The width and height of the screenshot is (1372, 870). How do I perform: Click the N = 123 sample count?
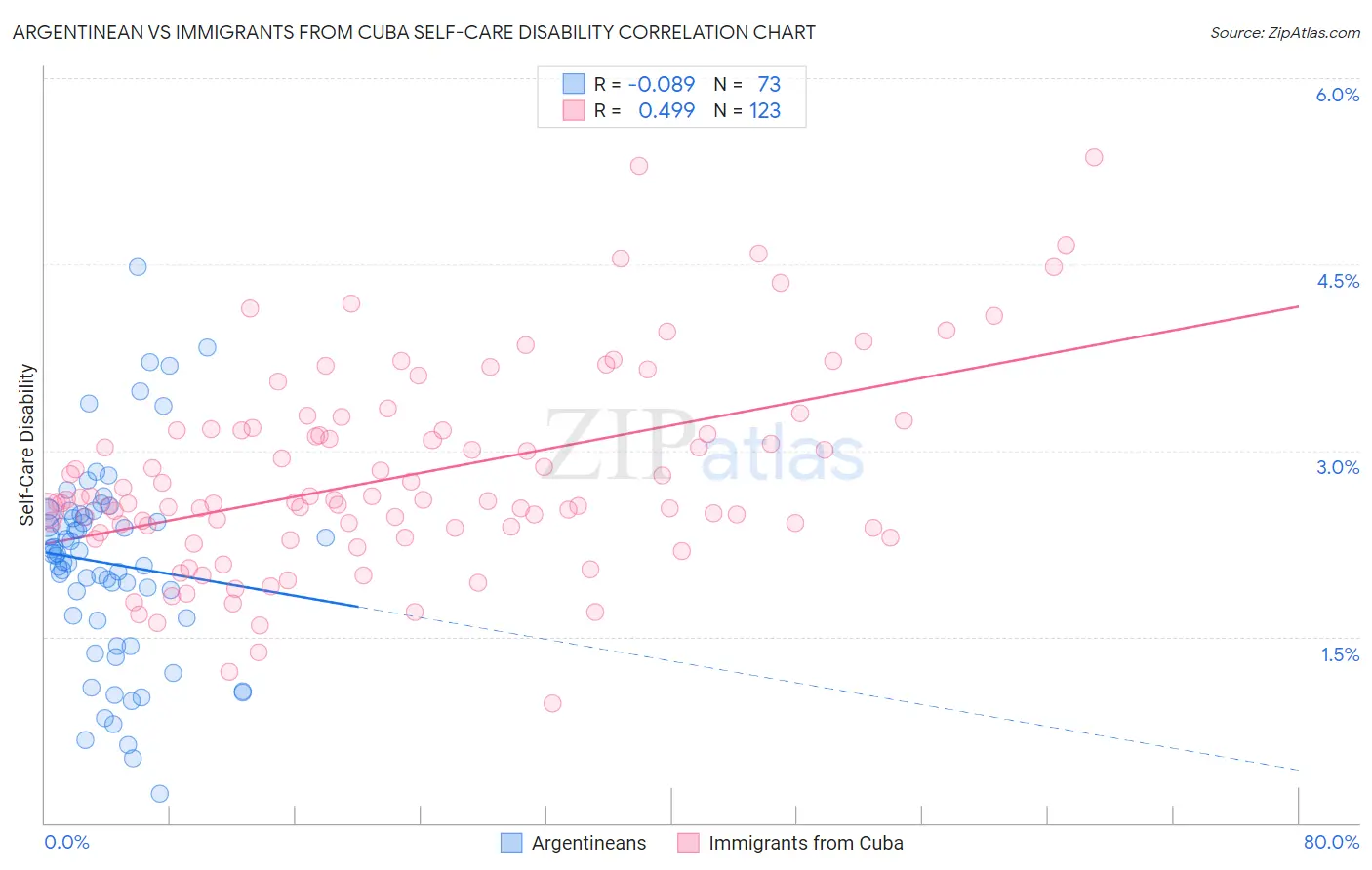[x=747, y=110]
